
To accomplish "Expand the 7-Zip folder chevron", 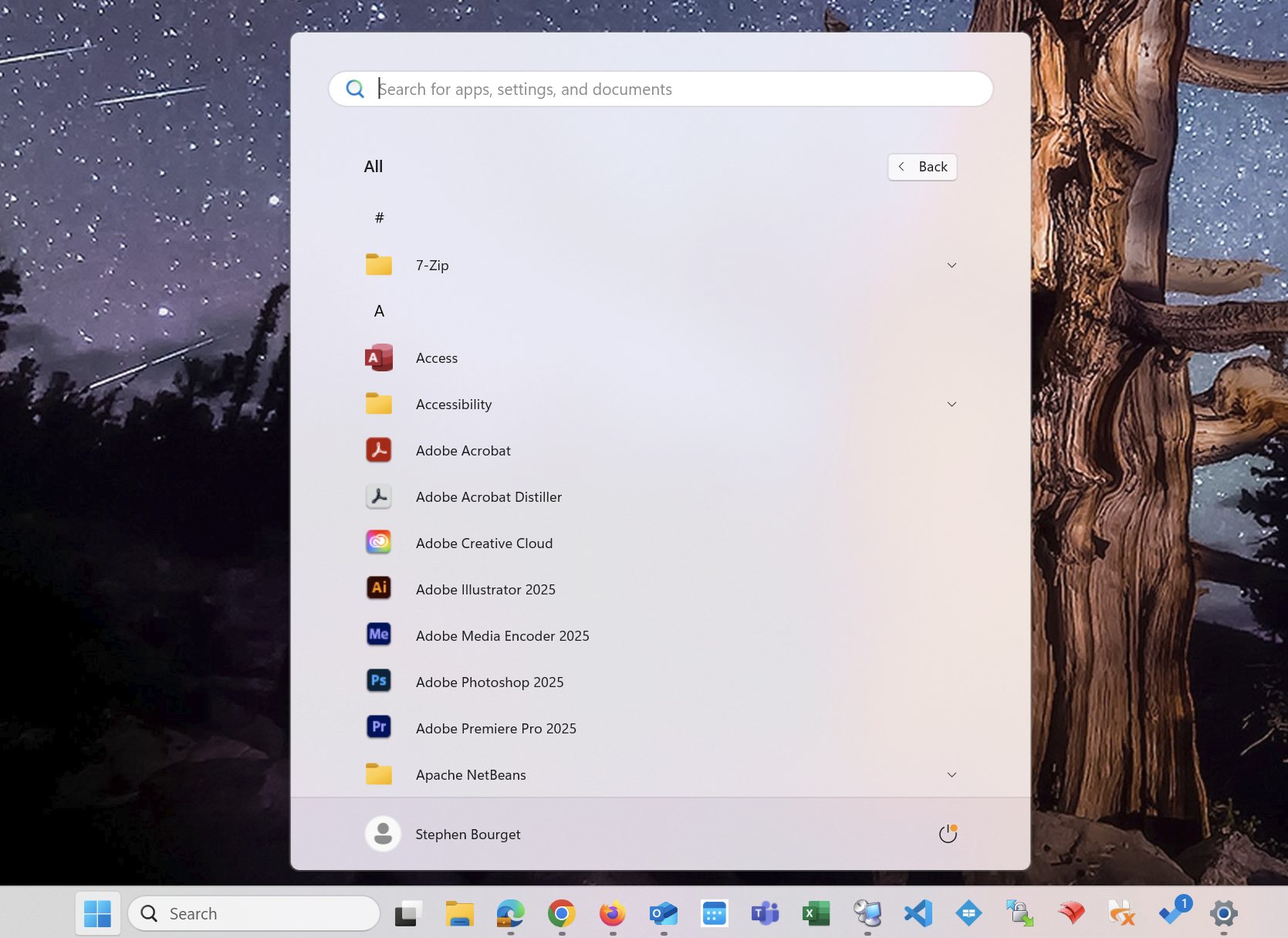I will 952,265.
